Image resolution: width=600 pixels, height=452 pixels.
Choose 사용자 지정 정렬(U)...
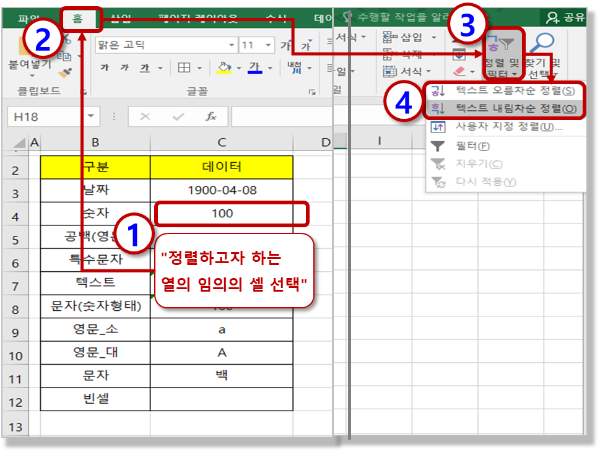click(504, 127)
